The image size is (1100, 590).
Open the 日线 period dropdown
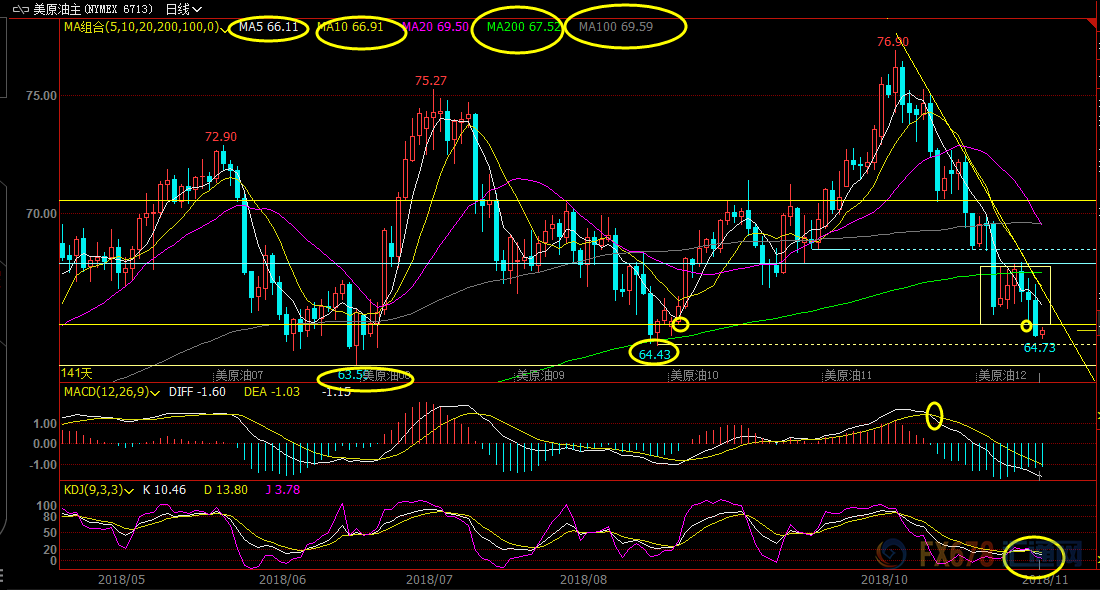185,9
